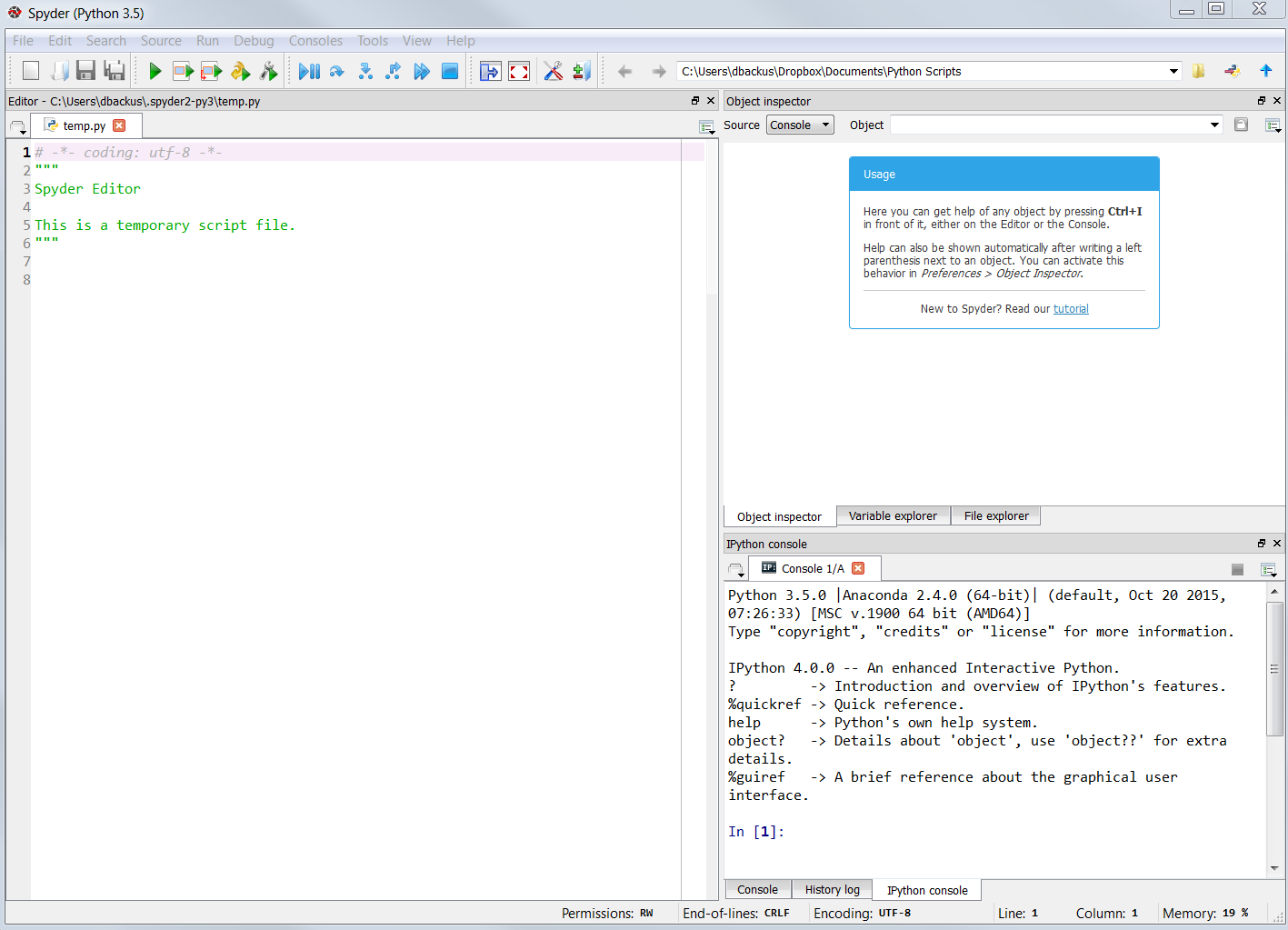1288x930 pixels.
Task: Browse for a working directory with the folder icon
Action: (x=1199, y=71)
